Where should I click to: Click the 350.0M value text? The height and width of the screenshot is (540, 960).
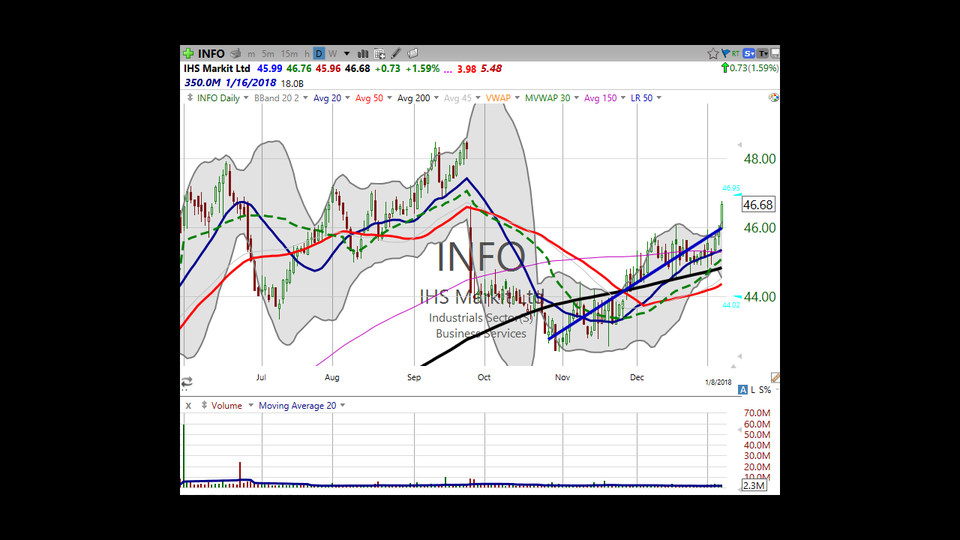[202, 83]
